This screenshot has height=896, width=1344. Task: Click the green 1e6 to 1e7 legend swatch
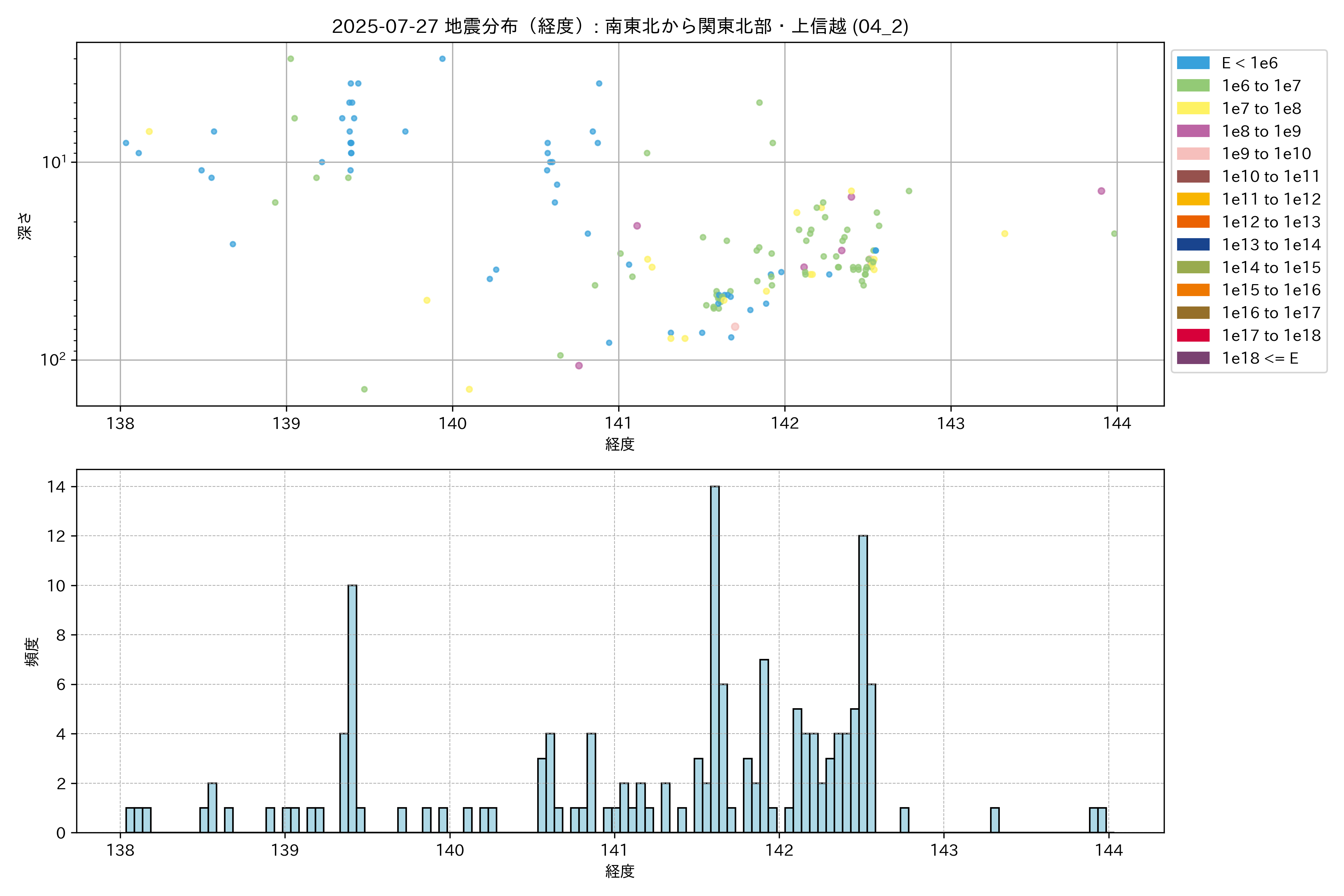1192,86
